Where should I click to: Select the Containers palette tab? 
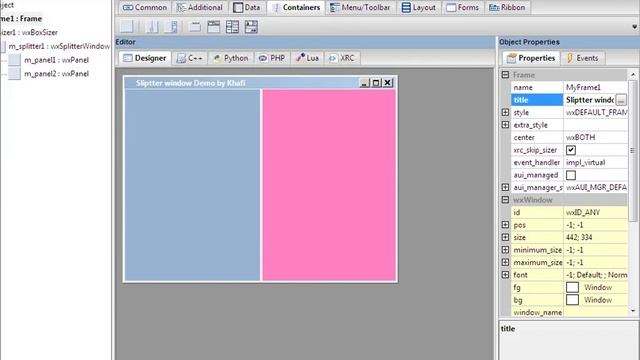coord(296,7)
